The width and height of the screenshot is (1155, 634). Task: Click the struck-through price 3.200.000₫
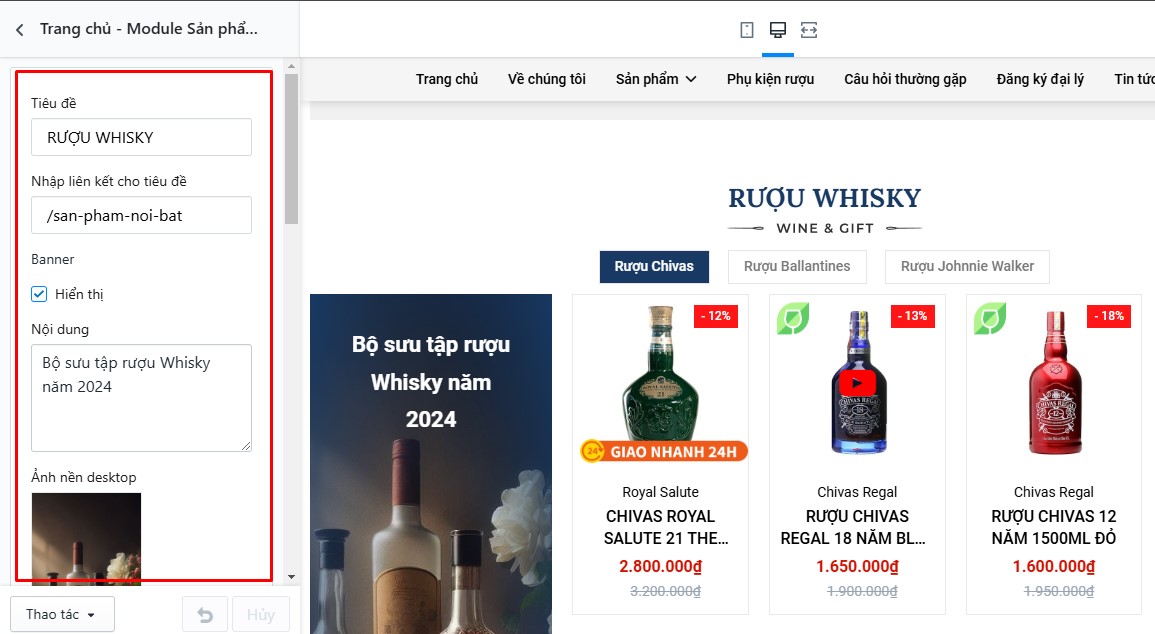[666, 591]
